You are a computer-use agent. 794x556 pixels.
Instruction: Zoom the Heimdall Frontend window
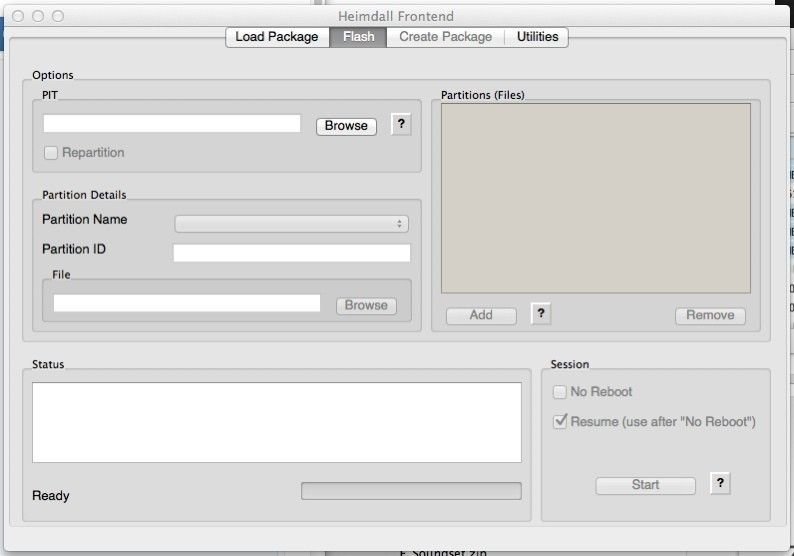pos(58,16)
